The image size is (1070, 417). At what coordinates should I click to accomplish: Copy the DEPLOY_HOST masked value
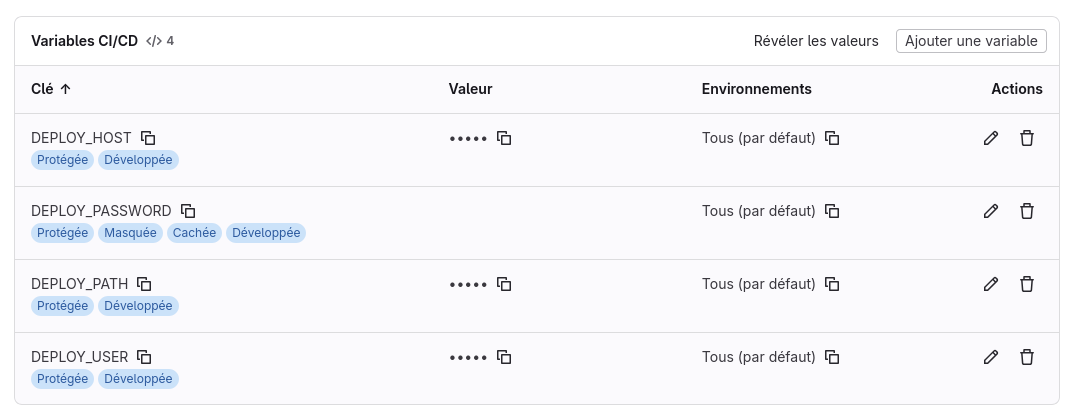505,138
